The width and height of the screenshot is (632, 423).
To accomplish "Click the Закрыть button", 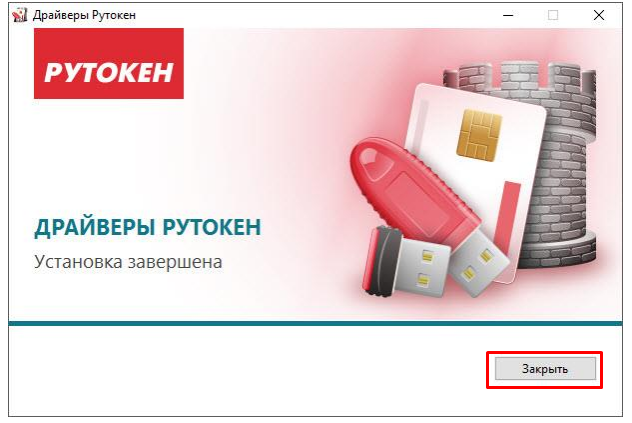I will pos(545,369).
